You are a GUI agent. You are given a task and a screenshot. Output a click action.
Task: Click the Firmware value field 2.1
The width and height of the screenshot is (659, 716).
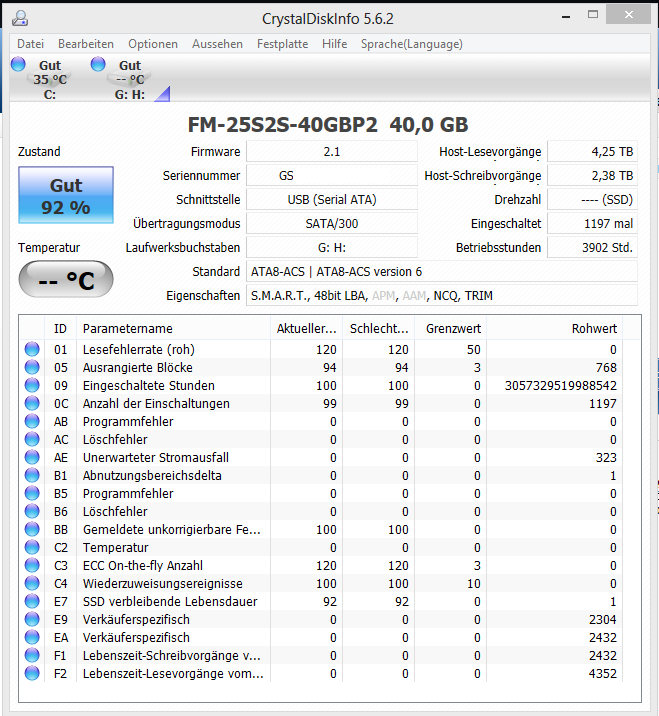coord(332,152)
